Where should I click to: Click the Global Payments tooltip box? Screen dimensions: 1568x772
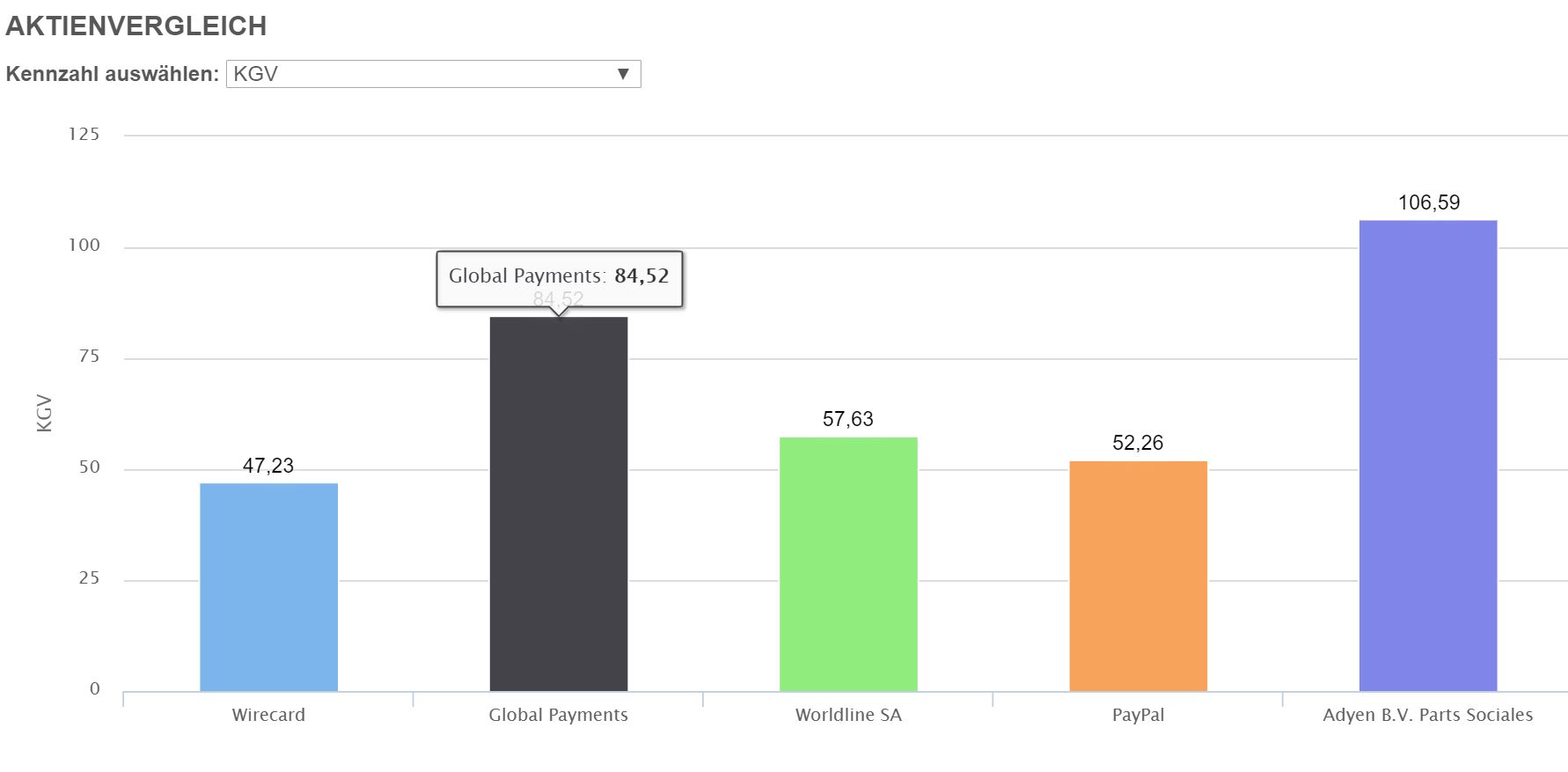point(560,279)
